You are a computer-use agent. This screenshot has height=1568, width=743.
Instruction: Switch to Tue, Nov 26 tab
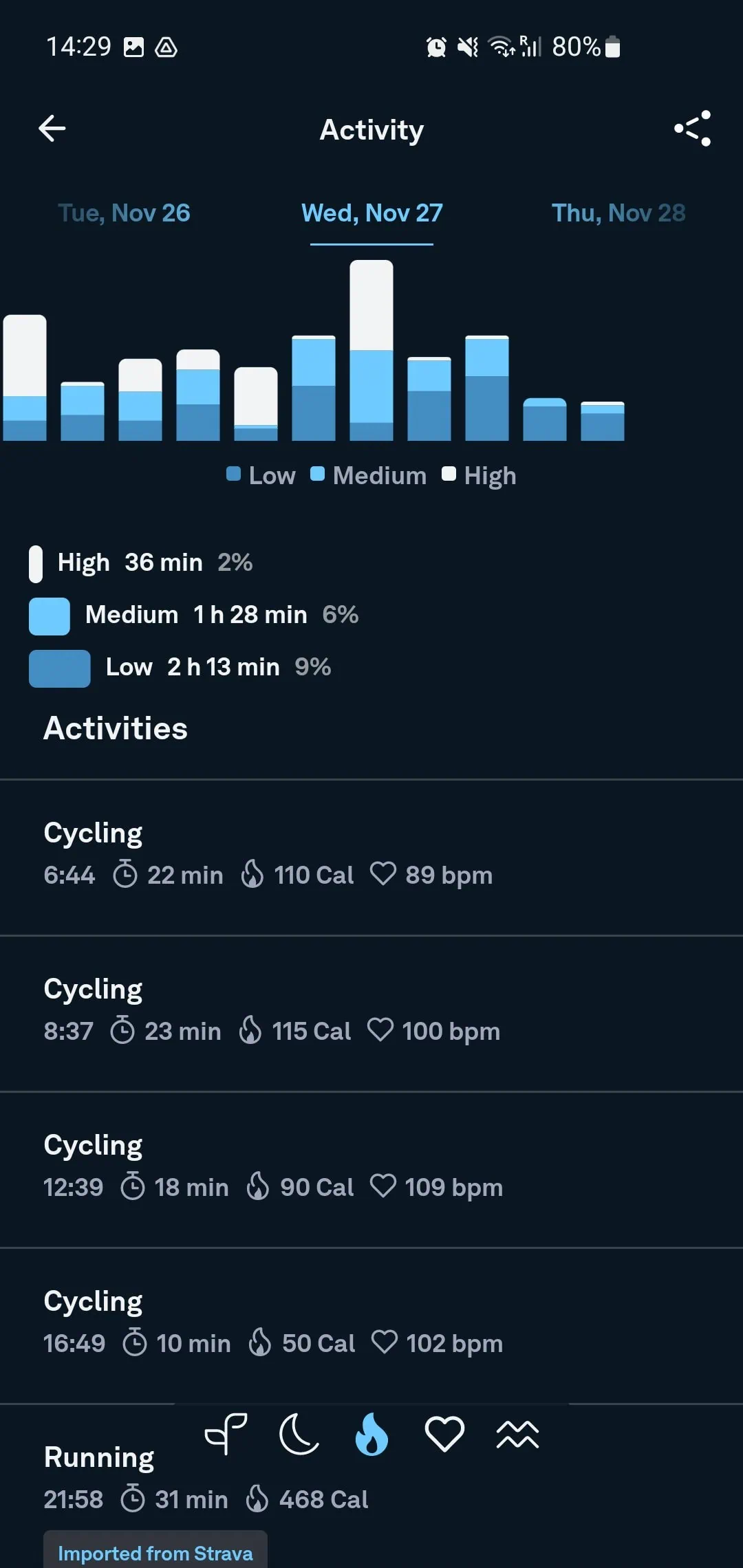click(x=124, y=213)
